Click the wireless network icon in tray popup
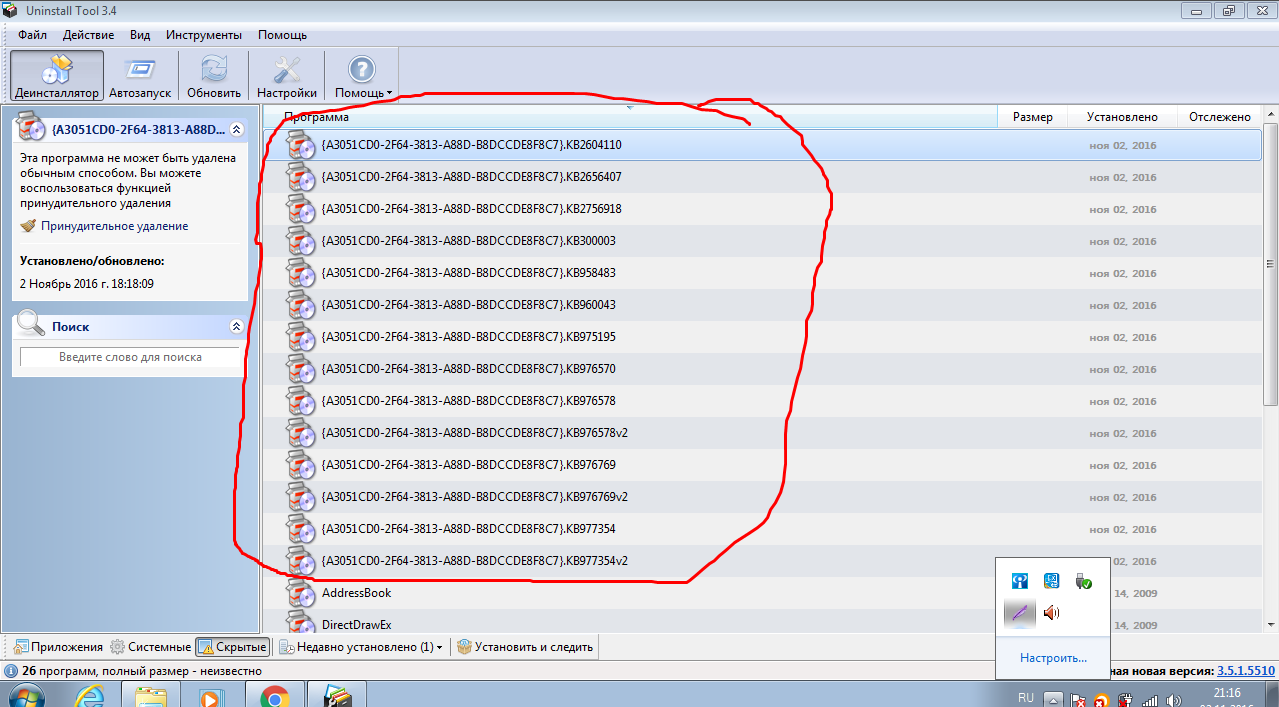The image size is (1279, 707). pyautogui.click(x=1020, y=581)
